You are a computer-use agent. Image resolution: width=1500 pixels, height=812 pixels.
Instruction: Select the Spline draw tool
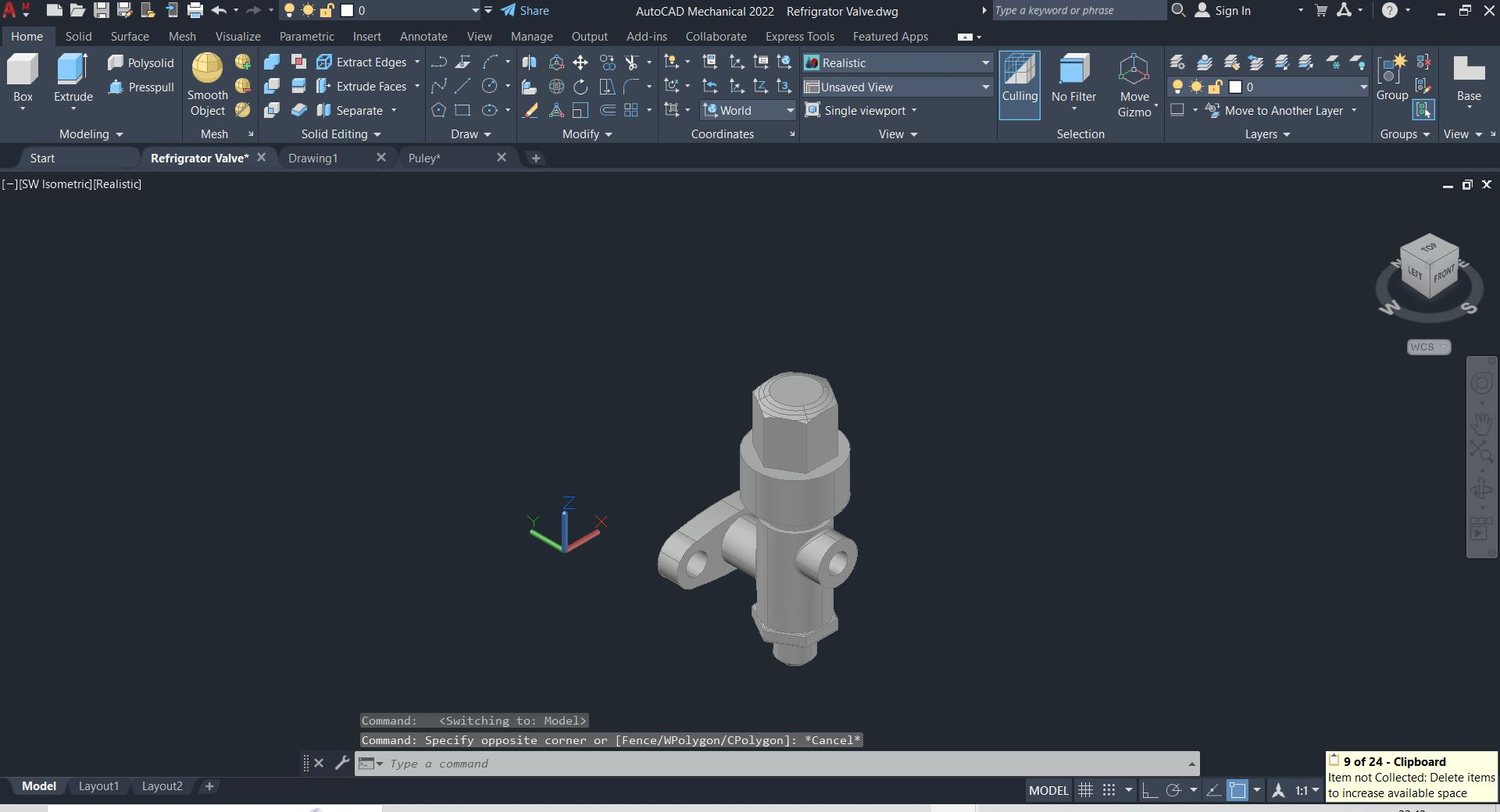[x=438, y=87]
